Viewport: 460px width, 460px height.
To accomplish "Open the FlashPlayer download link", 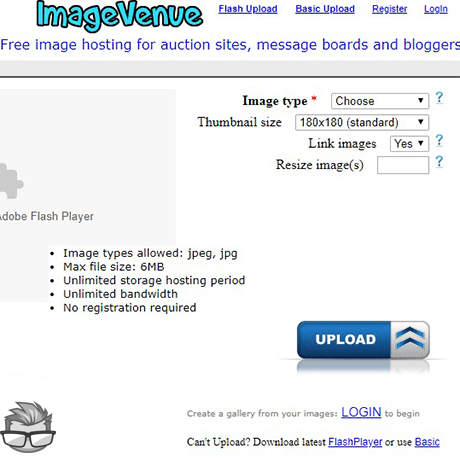I will (x=355, y=442).
